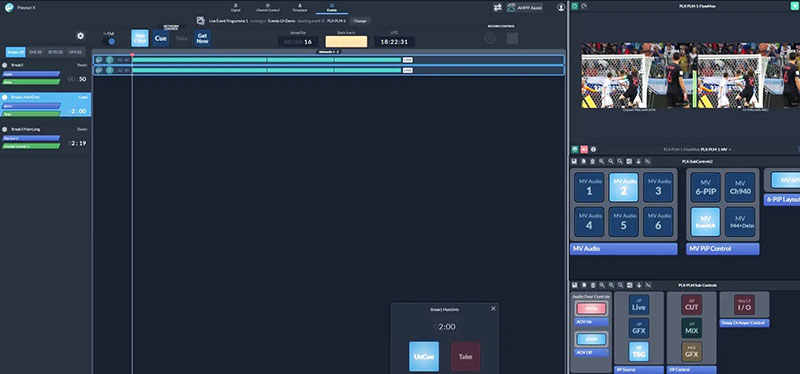
Task: Open the AMPP Assist button
Action: (x=524, y=8)
